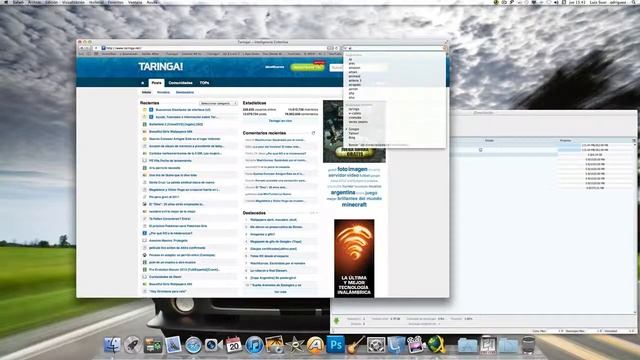Open Mission Control from the dock
This screenshot has width=640, height=360.
pyautogui.click(x=153, y=346)
